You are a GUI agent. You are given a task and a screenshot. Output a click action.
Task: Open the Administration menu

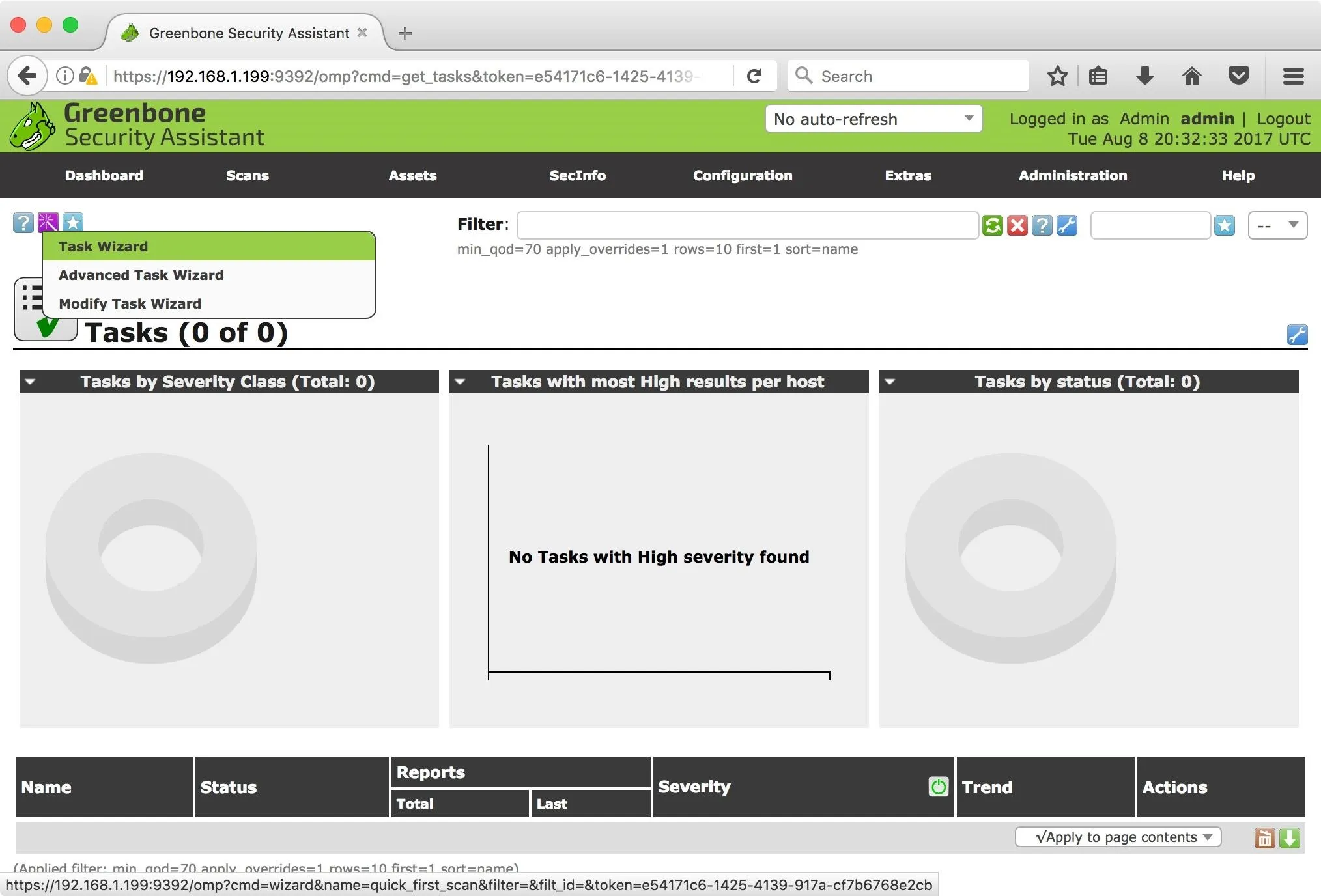(1073, 175)
